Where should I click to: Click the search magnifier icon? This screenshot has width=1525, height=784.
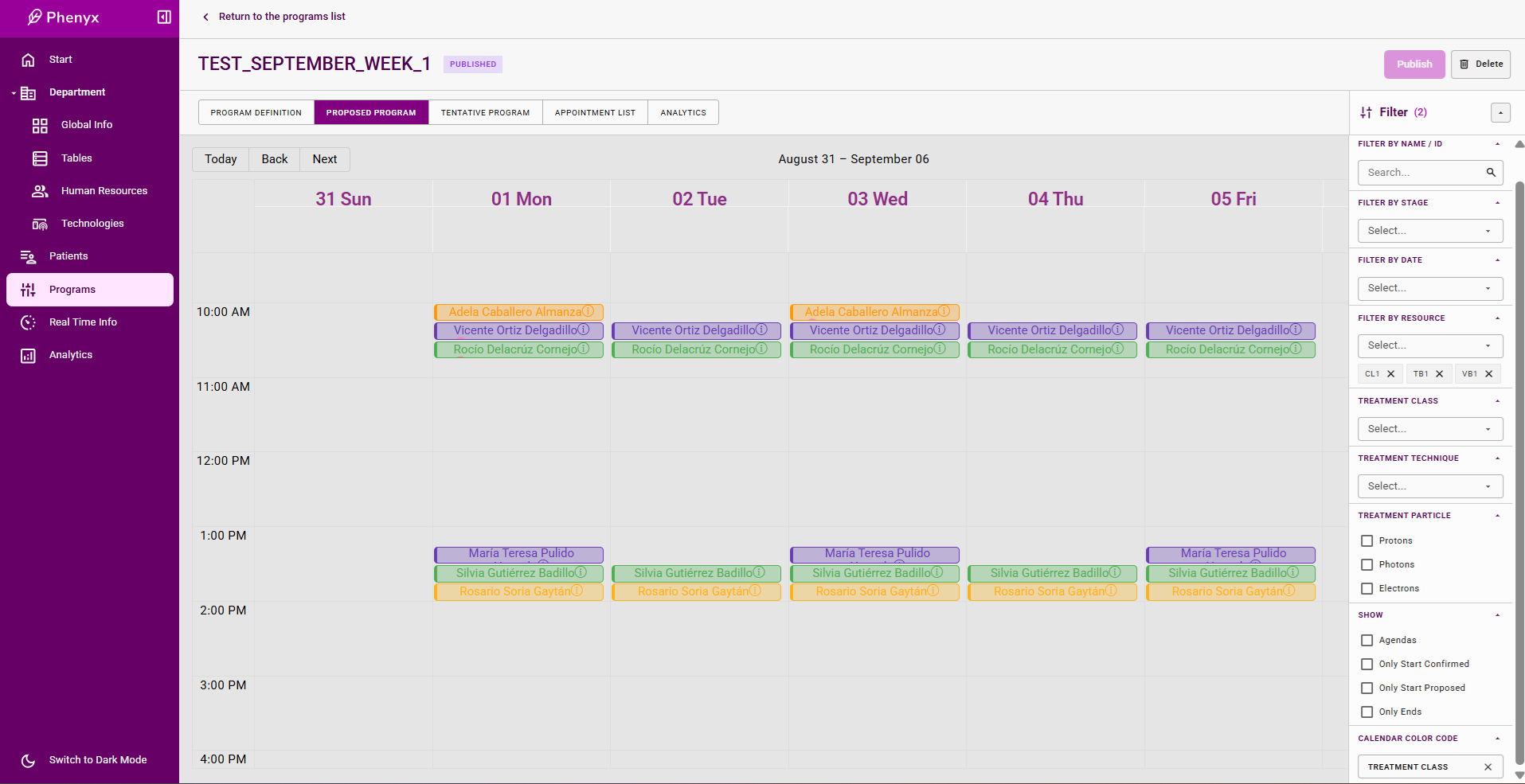click(1491, 173)
